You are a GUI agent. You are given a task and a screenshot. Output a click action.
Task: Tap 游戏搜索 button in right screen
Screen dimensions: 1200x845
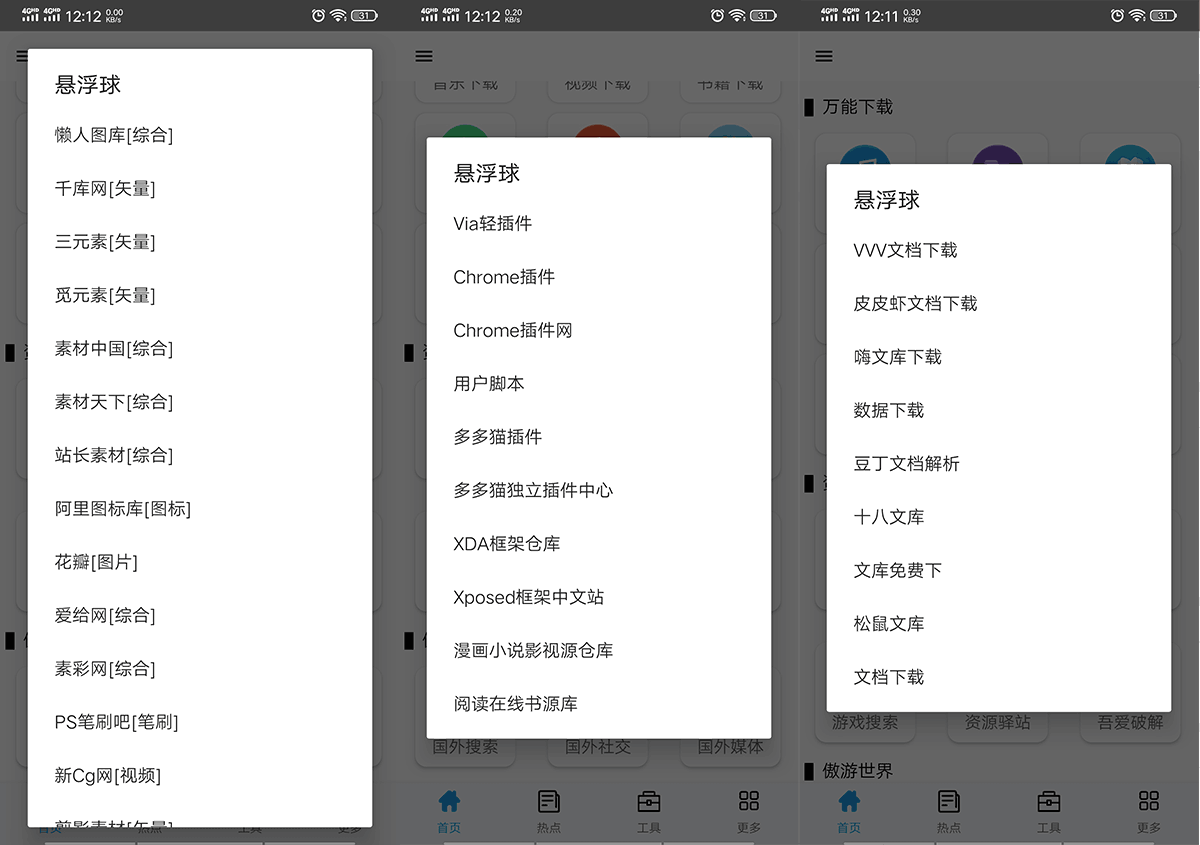click(x=865, y=724)
